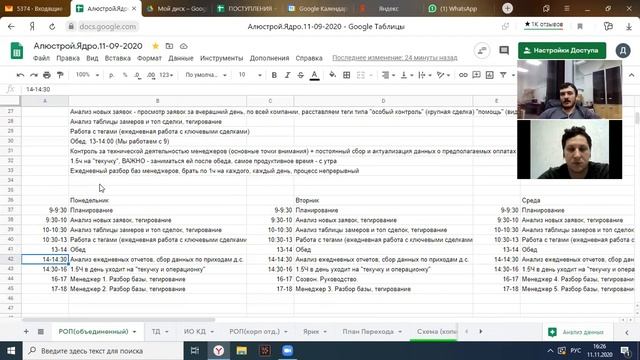Open the Правка menu
Viewport: 640px width, 360px height.
pyautogui.click(x=68, y=58)
